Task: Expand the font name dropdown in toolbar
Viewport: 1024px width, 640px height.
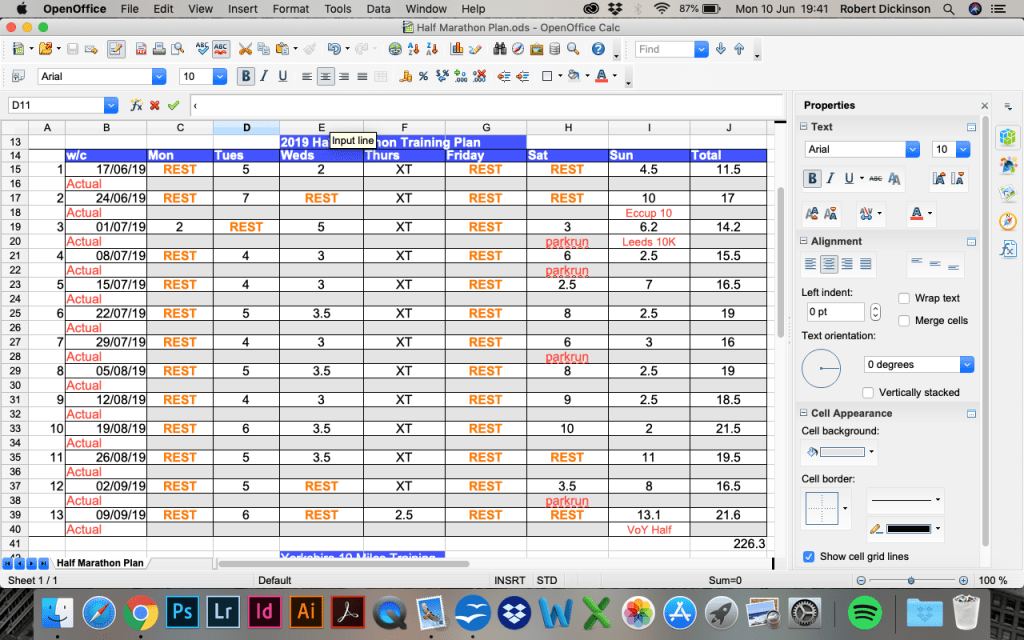Action: pyautogui.click(x=158, y=76)
